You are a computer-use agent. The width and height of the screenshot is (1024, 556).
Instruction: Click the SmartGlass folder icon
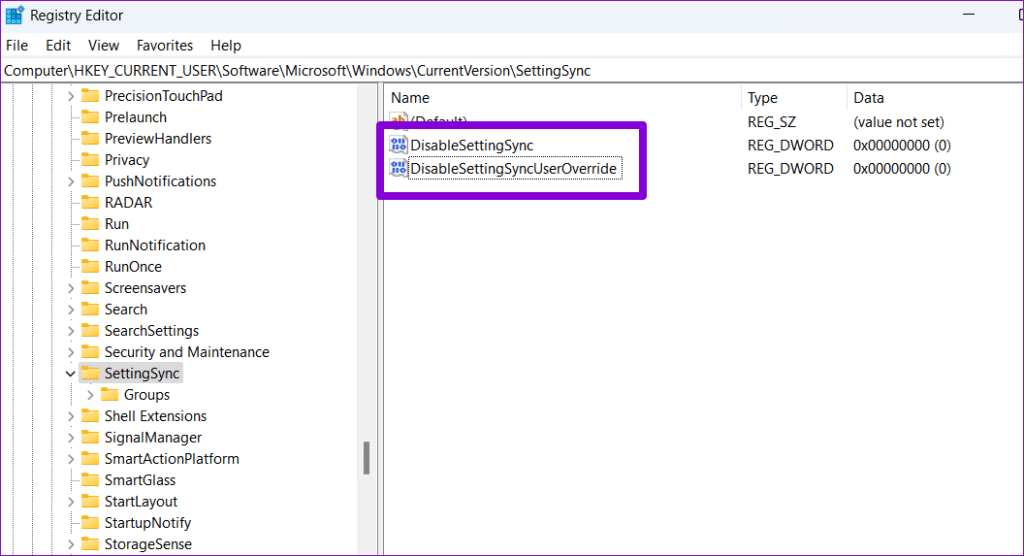click(x=90, y=480)
